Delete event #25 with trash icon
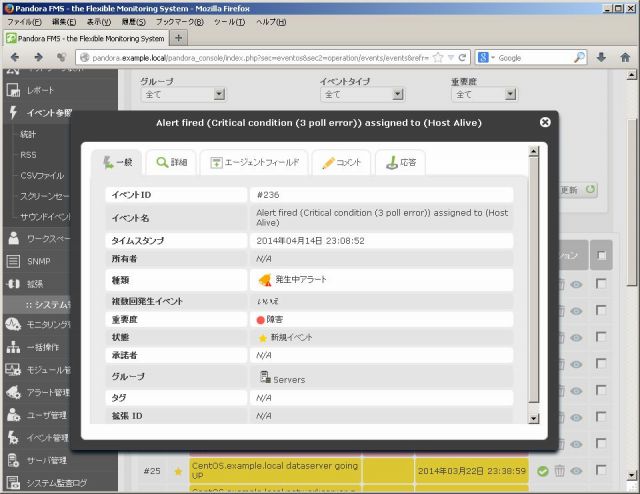 (x=559, y=471)
